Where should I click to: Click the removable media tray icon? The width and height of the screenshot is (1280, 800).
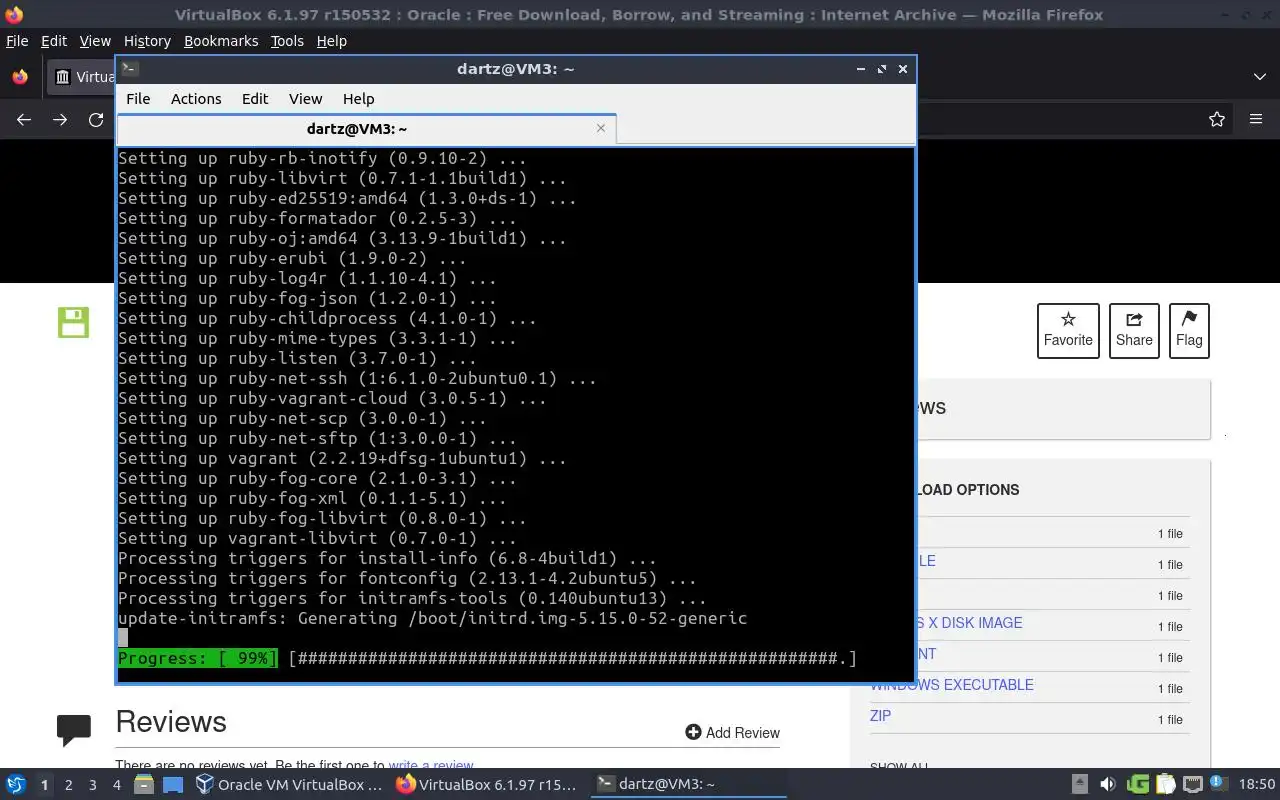point(1080,785)
